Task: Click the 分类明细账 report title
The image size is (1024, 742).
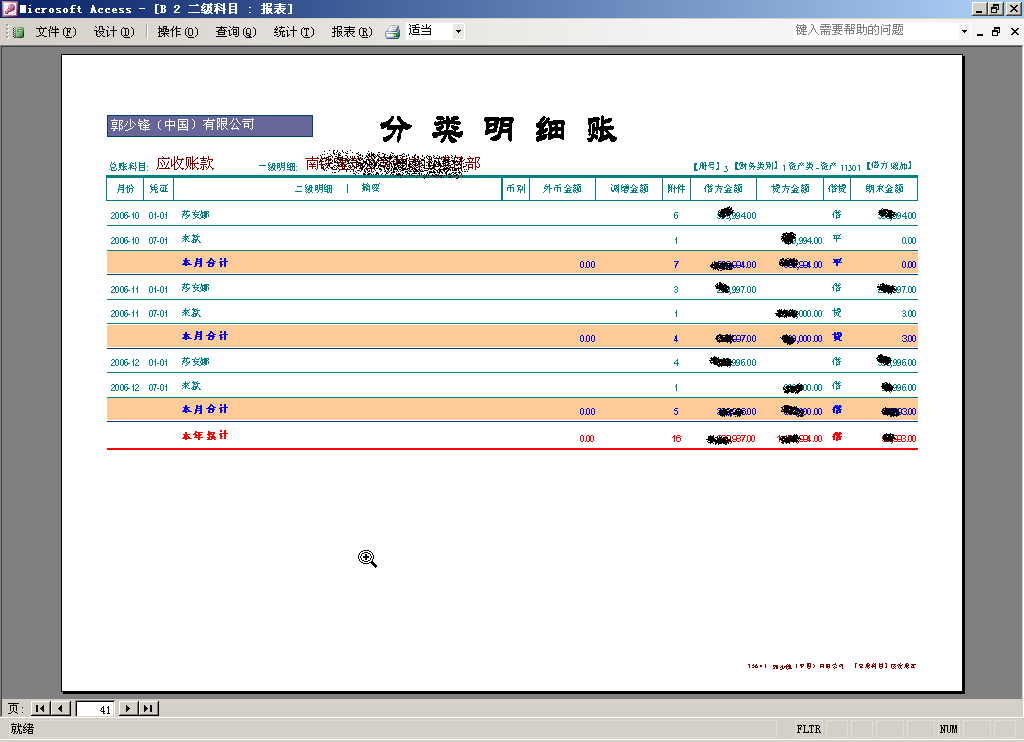Action: tap(498, 130)
